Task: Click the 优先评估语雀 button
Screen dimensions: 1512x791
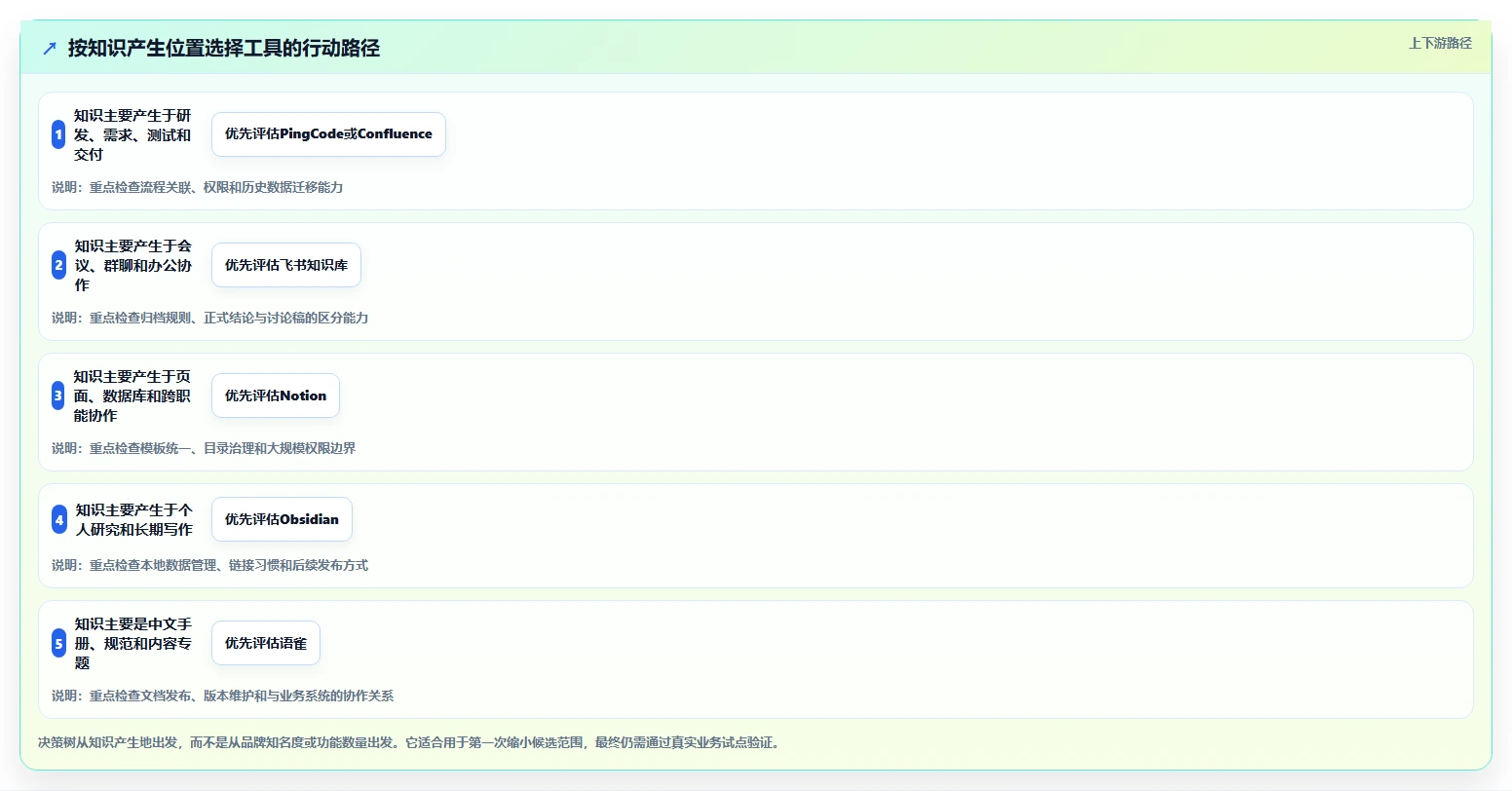Action: point(266,643)
